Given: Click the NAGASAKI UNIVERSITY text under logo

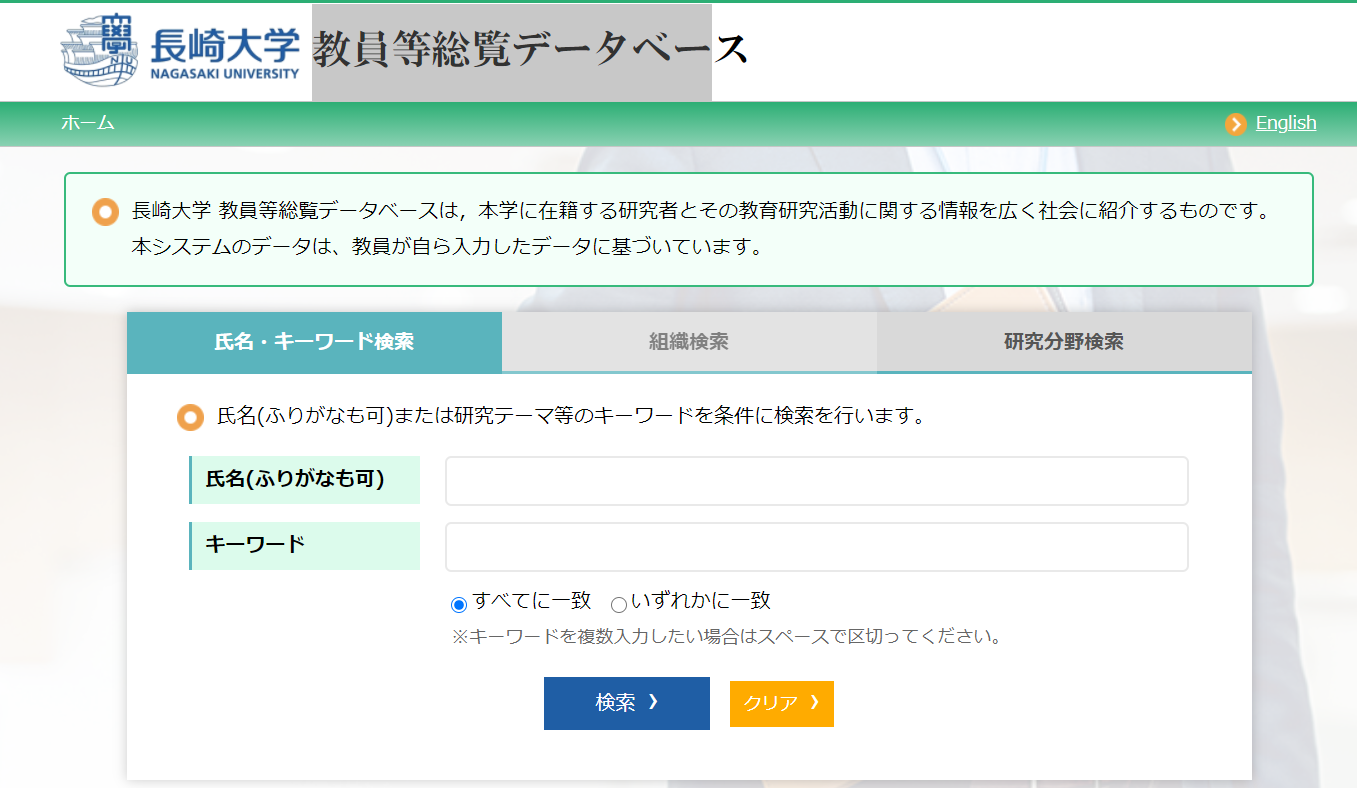Looking at the screenshot, I should coord(225,73).
